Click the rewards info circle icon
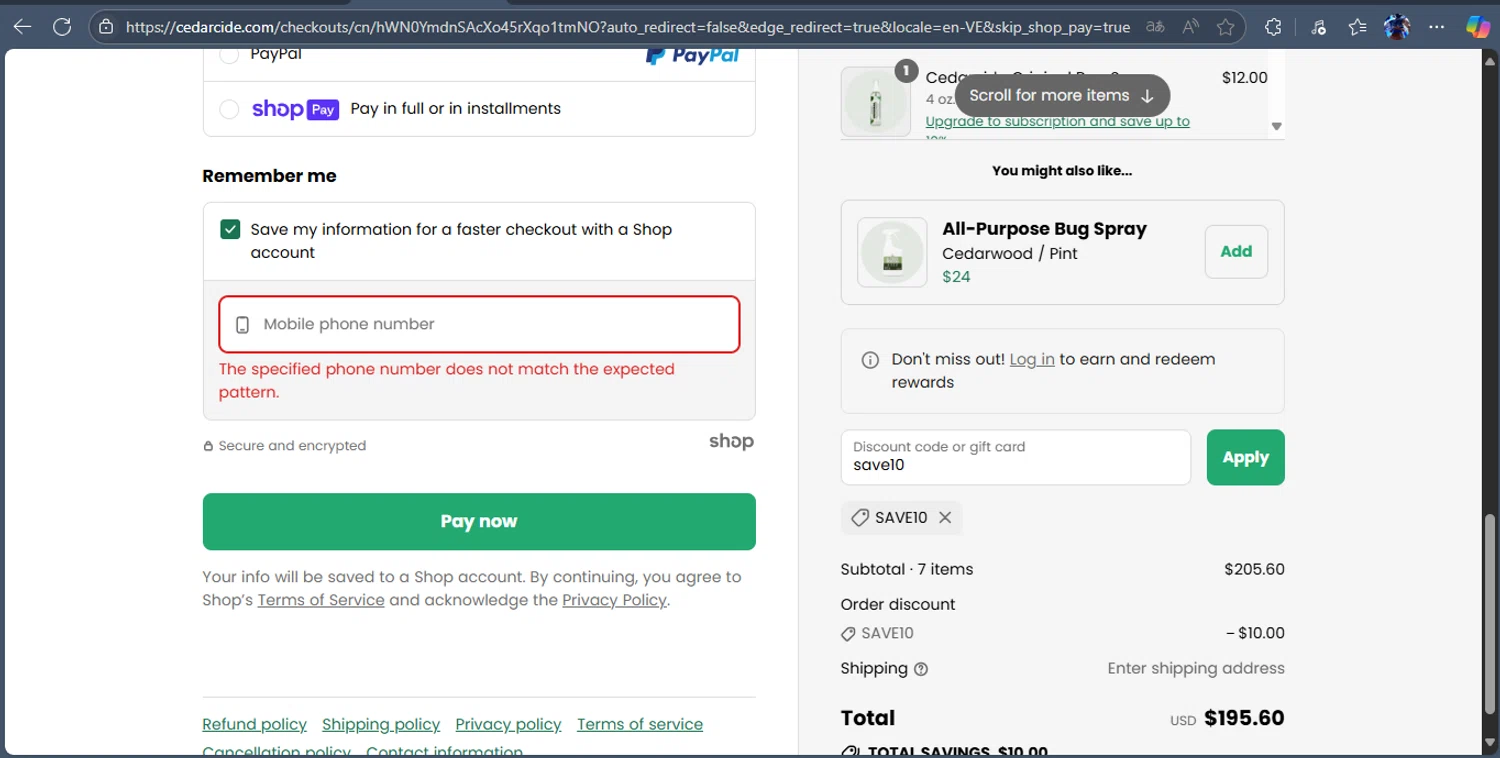This screenshot has height=758, width=1500. [870, 360]
